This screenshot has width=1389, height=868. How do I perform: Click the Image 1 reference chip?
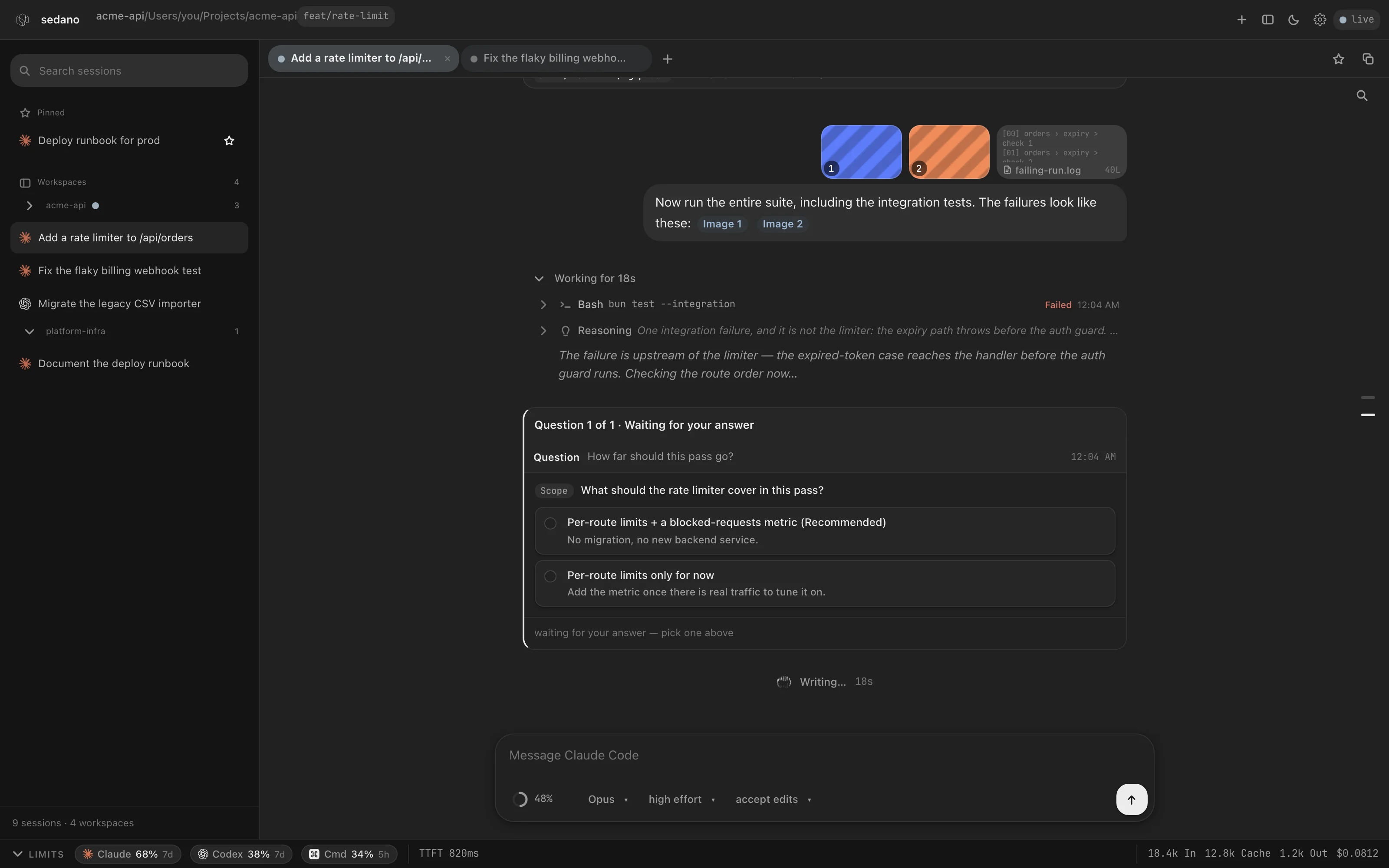[x=722, y=224]
